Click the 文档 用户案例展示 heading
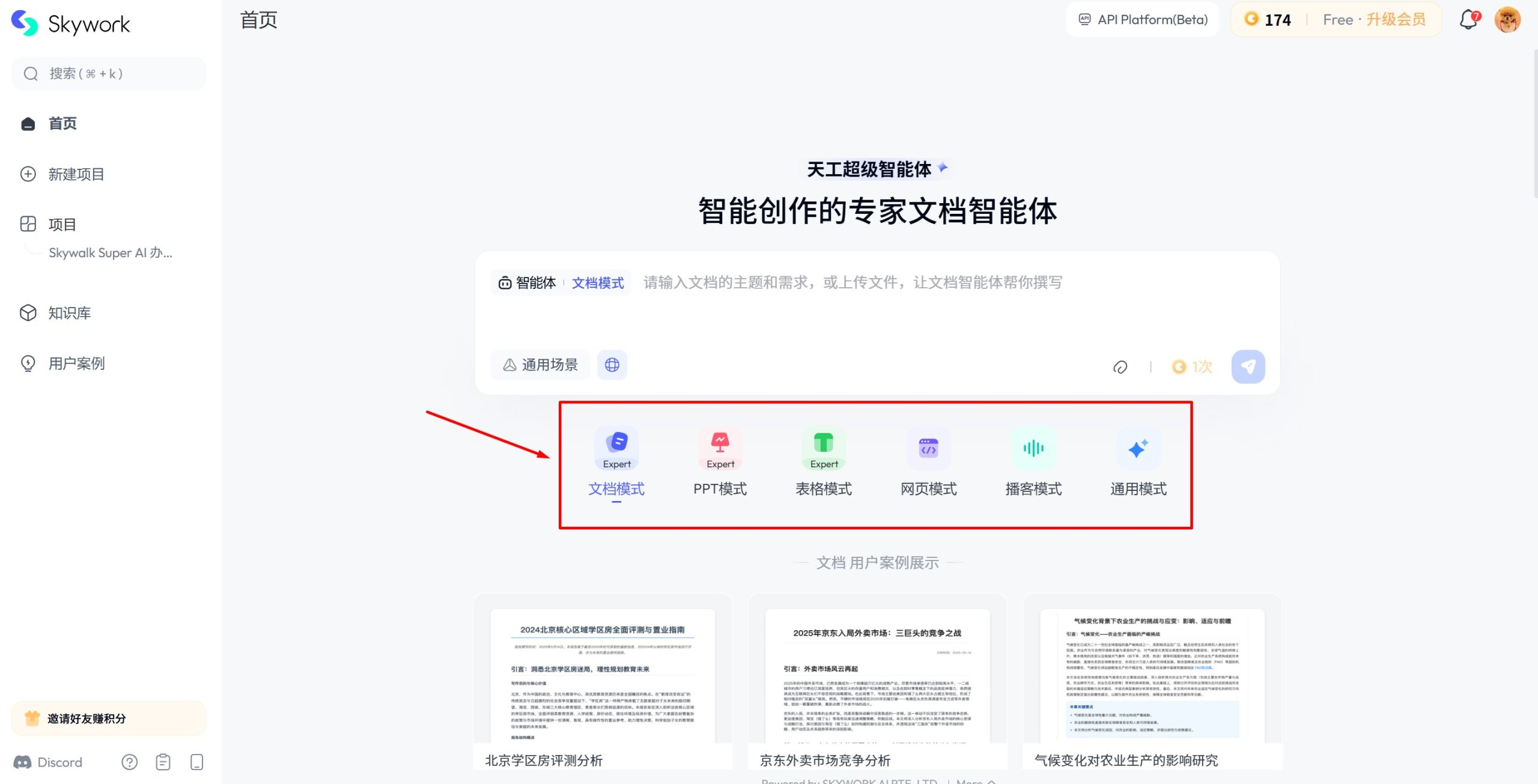This screenshot has width=1538, height=784. [x=877, y=563]
